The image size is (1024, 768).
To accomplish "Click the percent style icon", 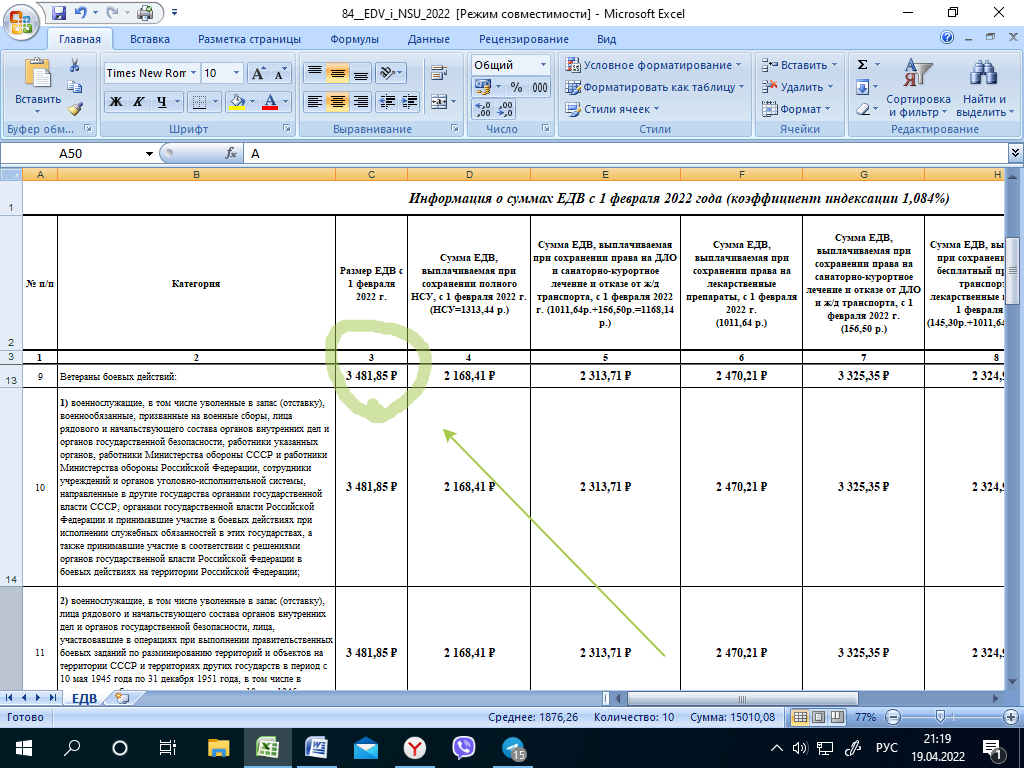I will (517, 87).
